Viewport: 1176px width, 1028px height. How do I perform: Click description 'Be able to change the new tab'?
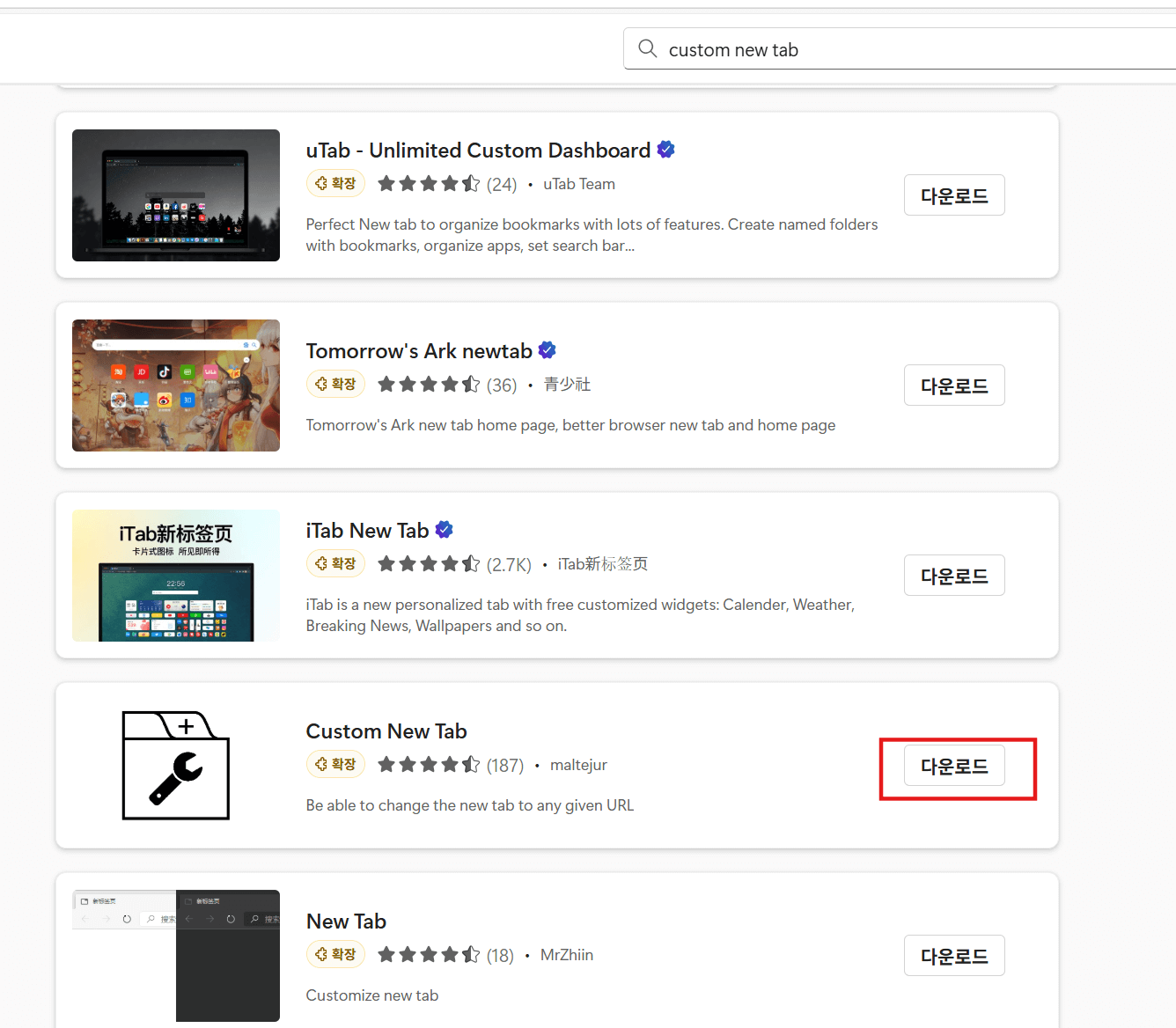[470, 805]
